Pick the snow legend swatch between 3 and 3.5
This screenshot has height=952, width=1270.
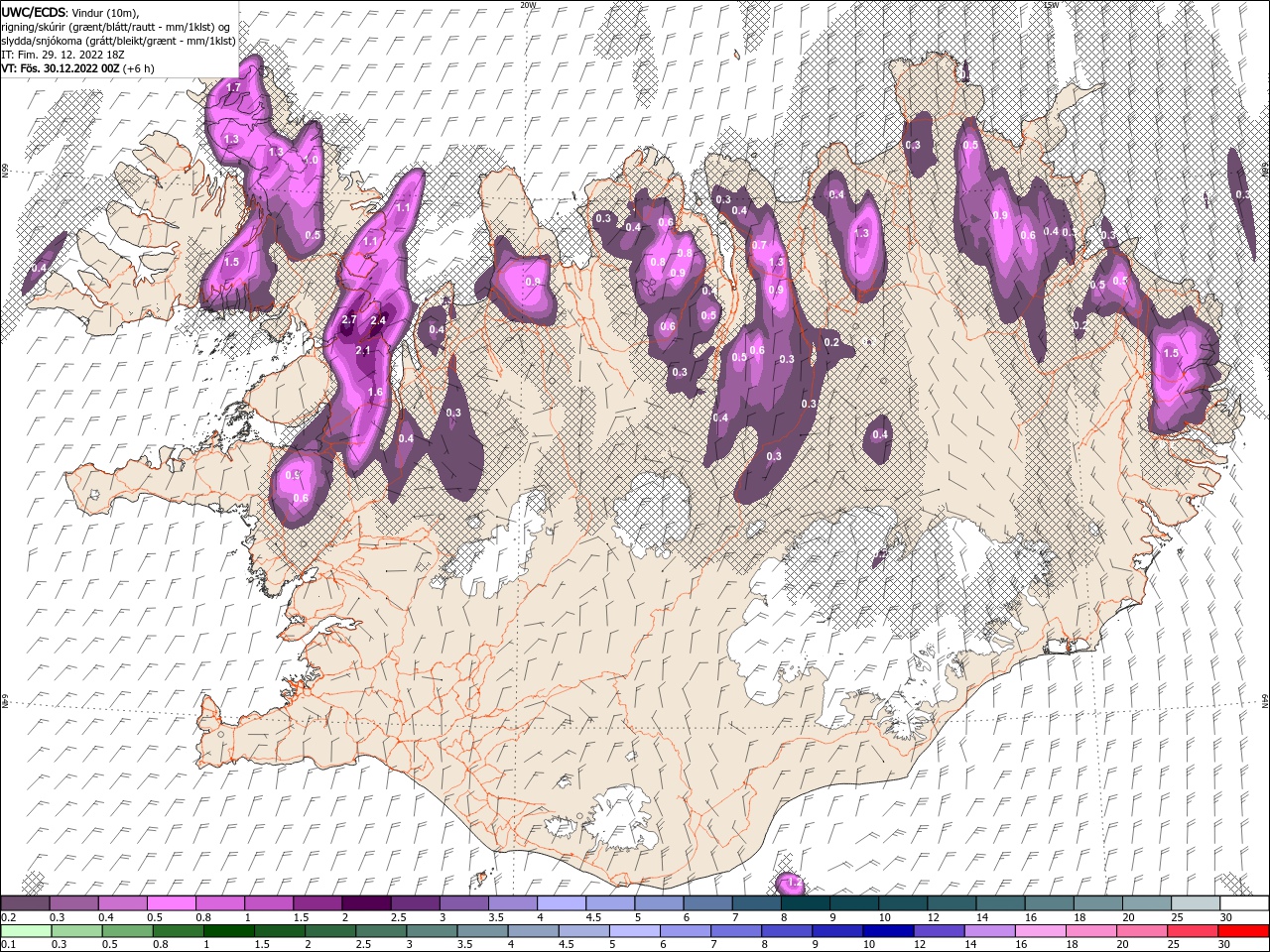[x=463, y=903]
